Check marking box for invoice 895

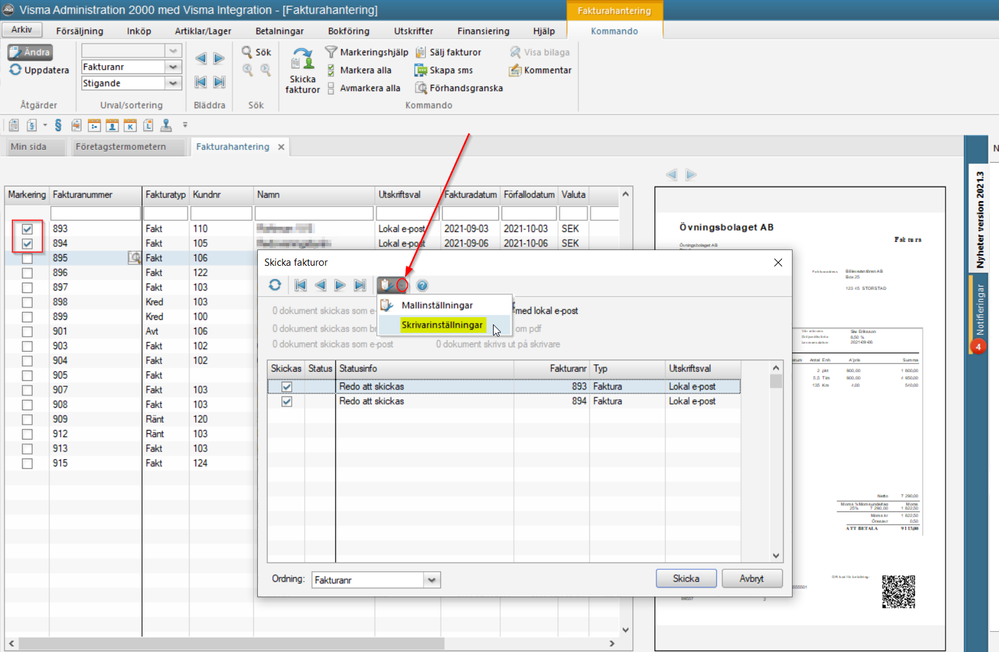click(27, 258)
